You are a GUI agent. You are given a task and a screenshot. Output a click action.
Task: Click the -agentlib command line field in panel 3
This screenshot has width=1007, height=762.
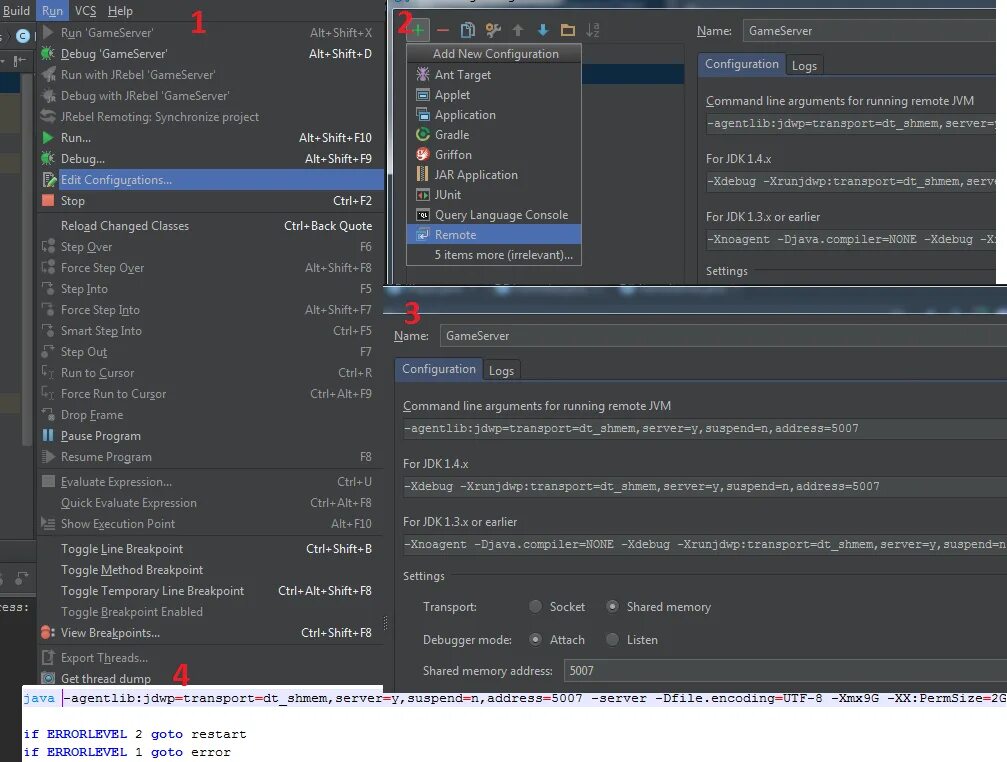(705, 428)
